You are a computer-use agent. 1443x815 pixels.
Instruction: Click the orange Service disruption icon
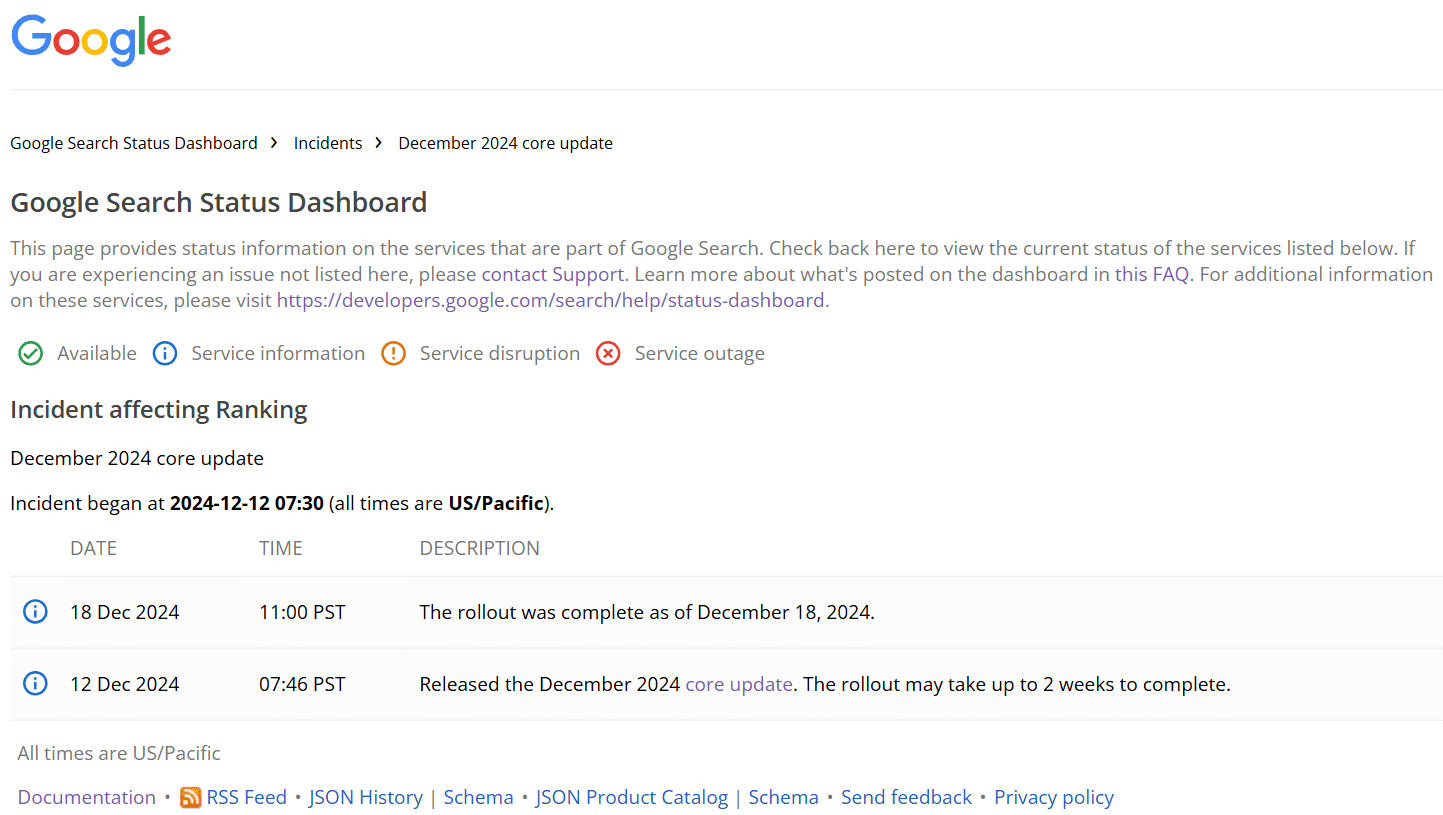pyautogui.click(x=394, y=353)
